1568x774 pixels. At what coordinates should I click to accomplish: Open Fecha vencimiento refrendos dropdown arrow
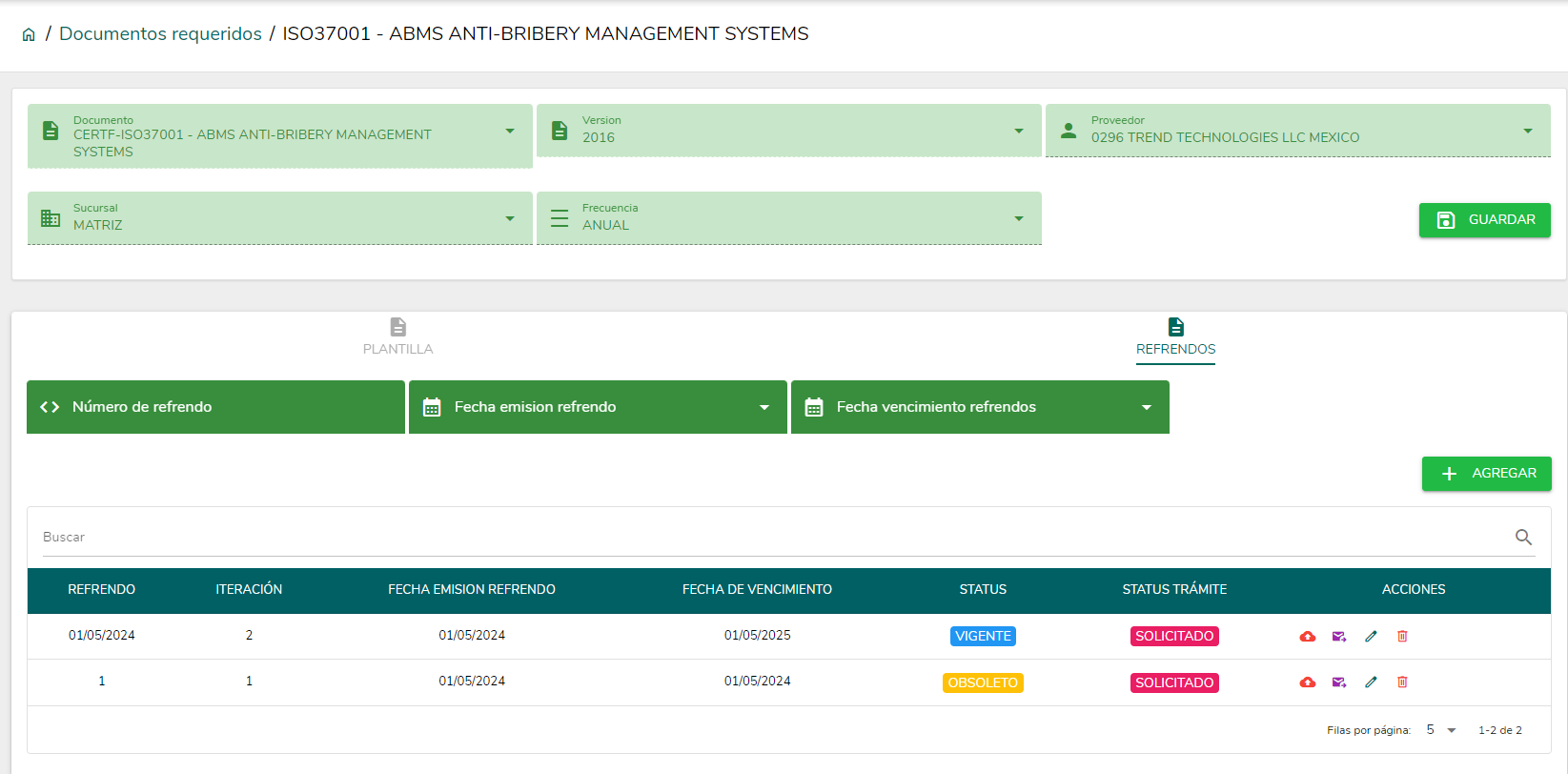coord(1147,407)
